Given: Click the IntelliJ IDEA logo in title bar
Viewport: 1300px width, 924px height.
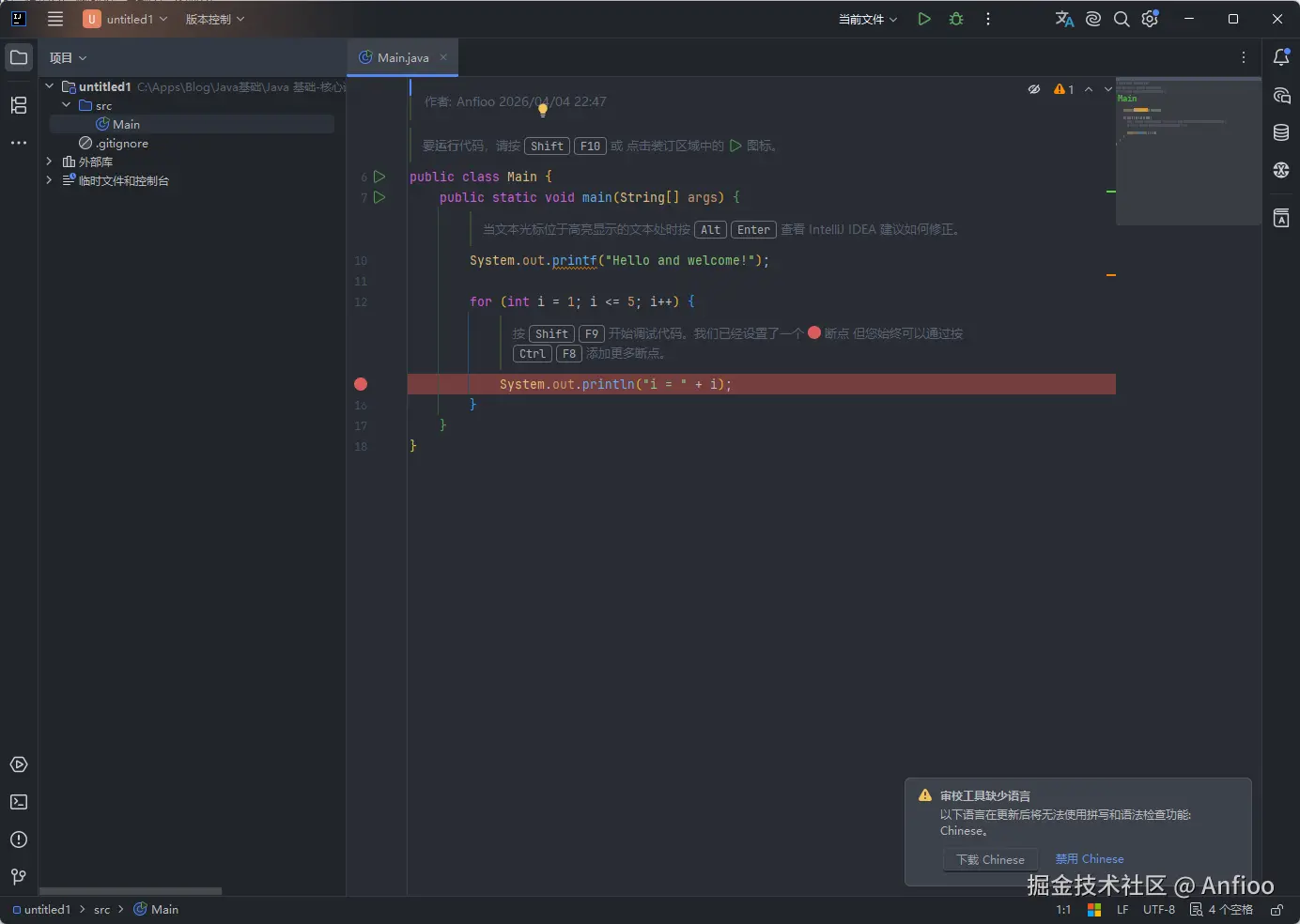Looking at the screenshot, I should [18, 19].
